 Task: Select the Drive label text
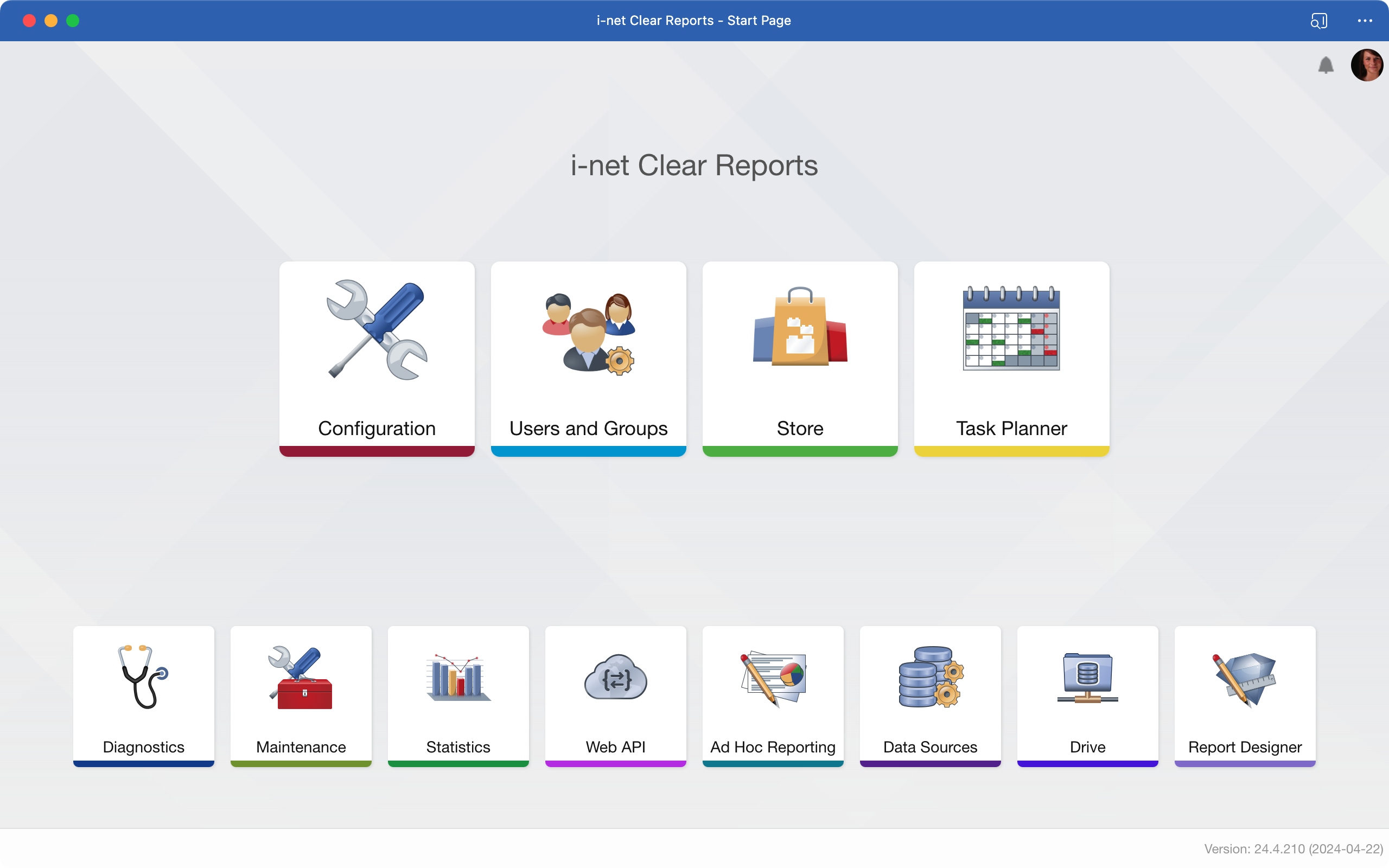(x=1088, y=747)
